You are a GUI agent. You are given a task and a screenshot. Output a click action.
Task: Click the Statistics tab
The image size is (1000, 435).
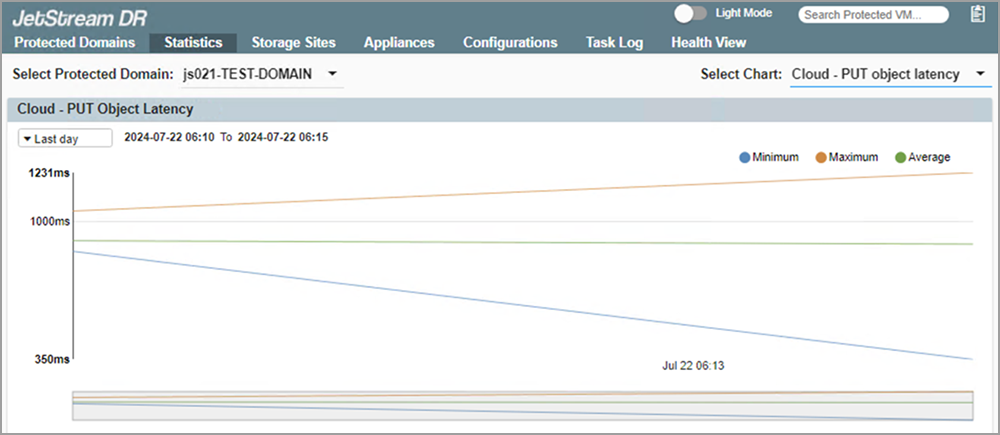pos(193,43)
